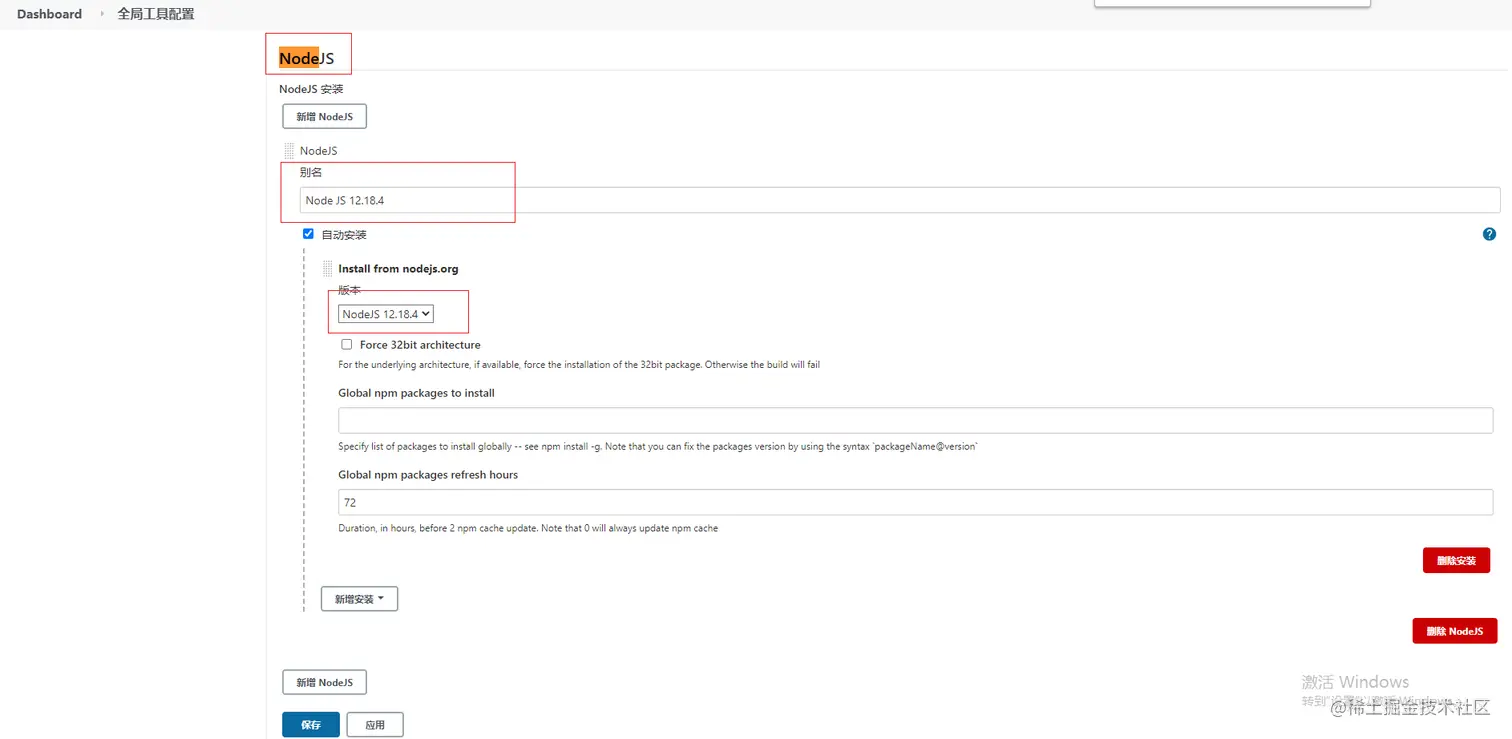Go to Dashboard breadcrumb
The width and height of the screenshot is (1512, 739).
[49, 14]
